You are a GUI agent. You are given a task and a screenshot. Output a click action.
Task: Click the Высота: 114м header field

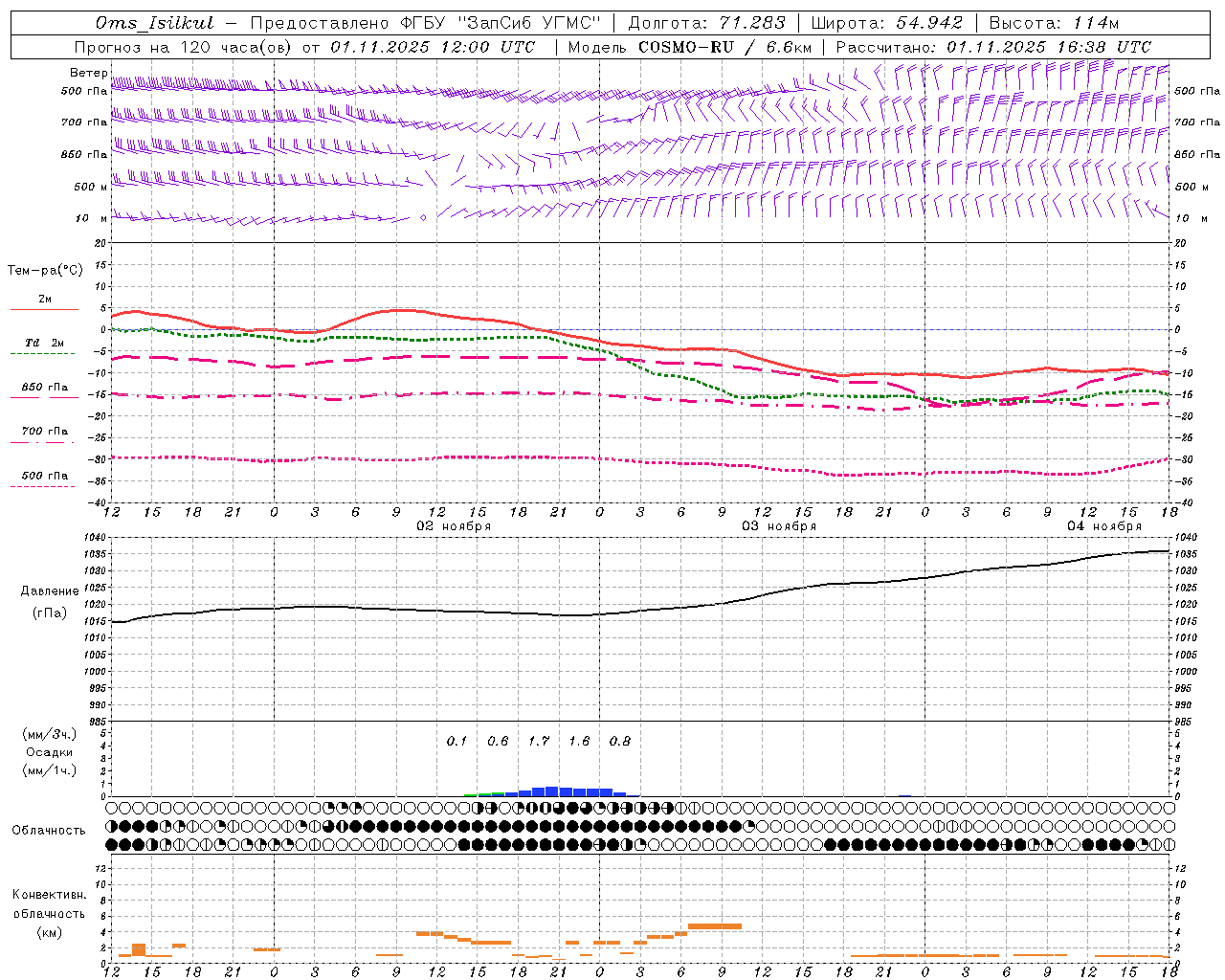pyautogui.click(x=1054, y=23)
